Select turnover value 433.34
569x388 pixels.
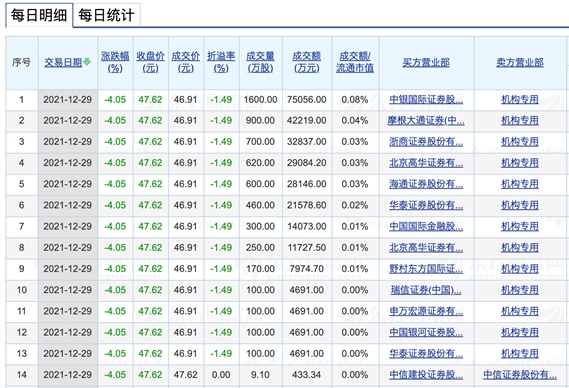click(x=307, y=375)
